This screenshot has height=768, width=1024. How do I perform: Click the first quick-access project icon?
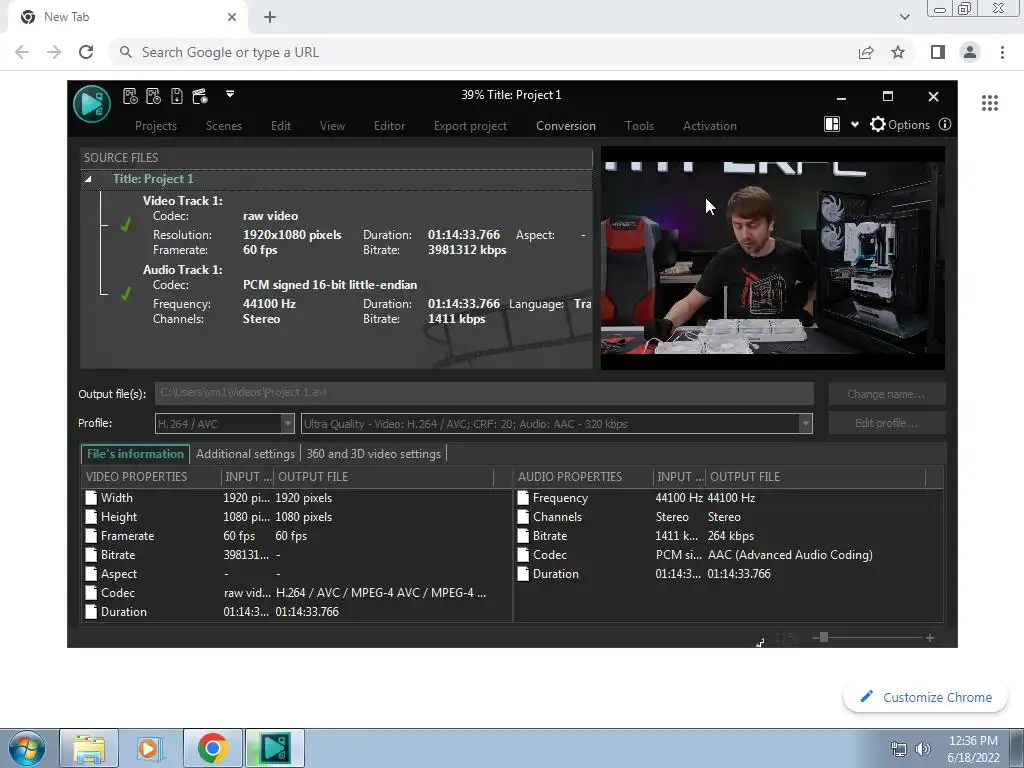[130, 97]
